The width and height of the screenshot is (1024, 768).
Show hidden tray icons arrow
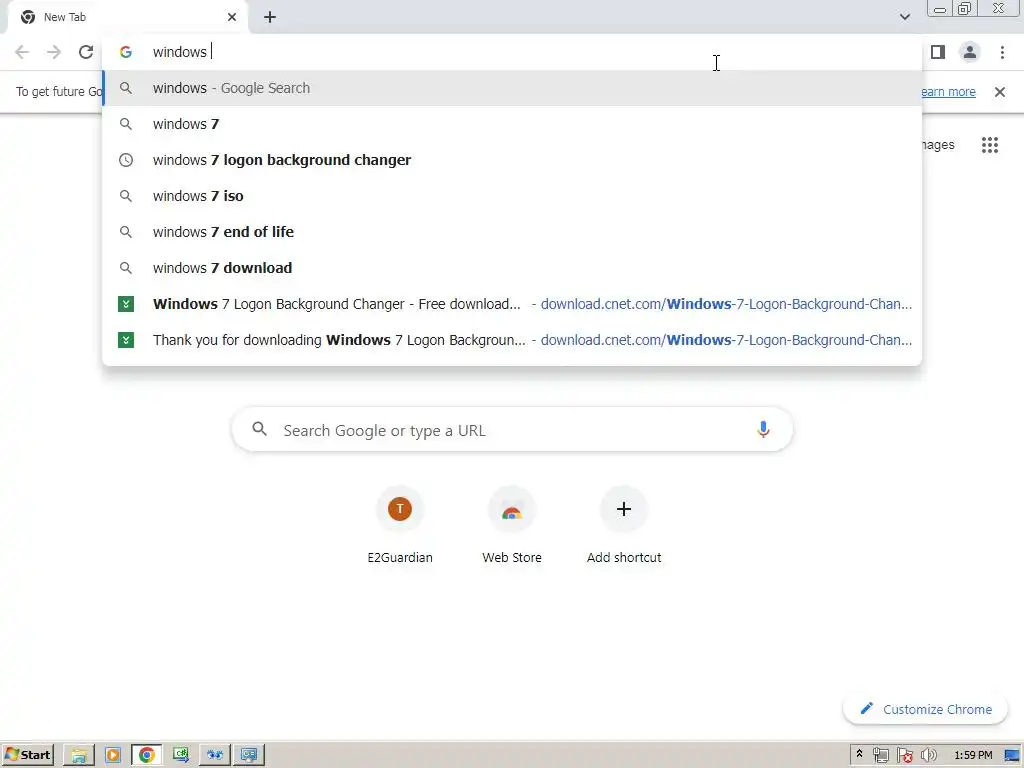pyautogui.click(x=859, y=754)
